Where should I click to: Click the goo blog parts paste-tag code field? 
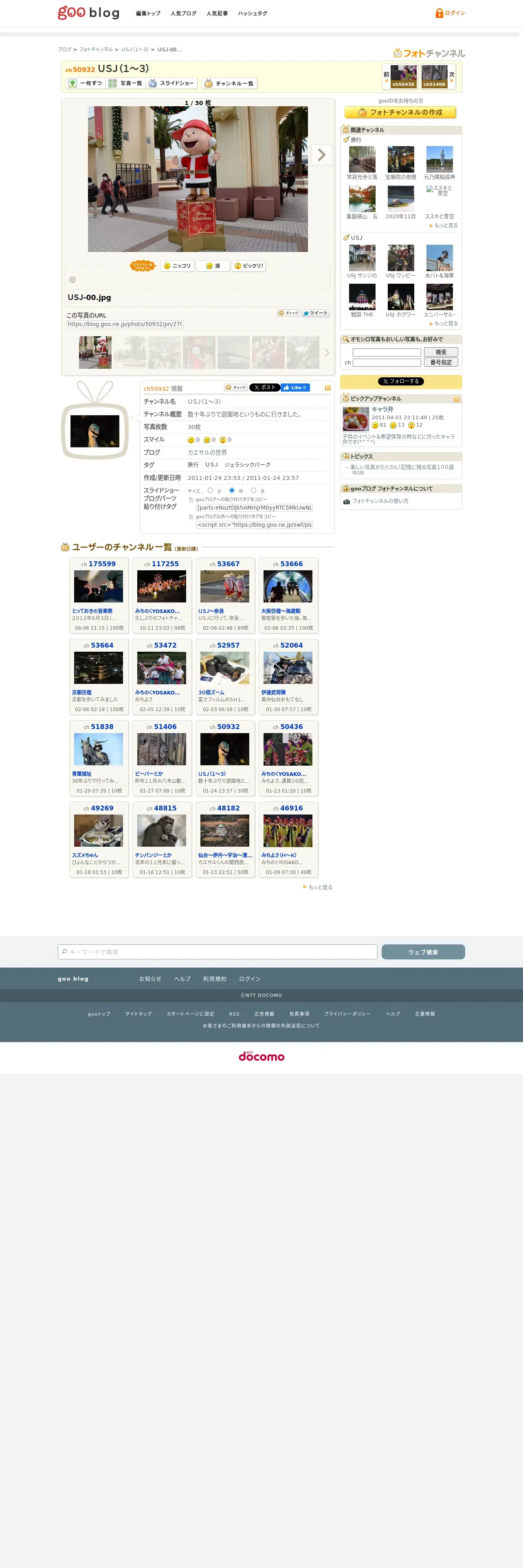255,508
